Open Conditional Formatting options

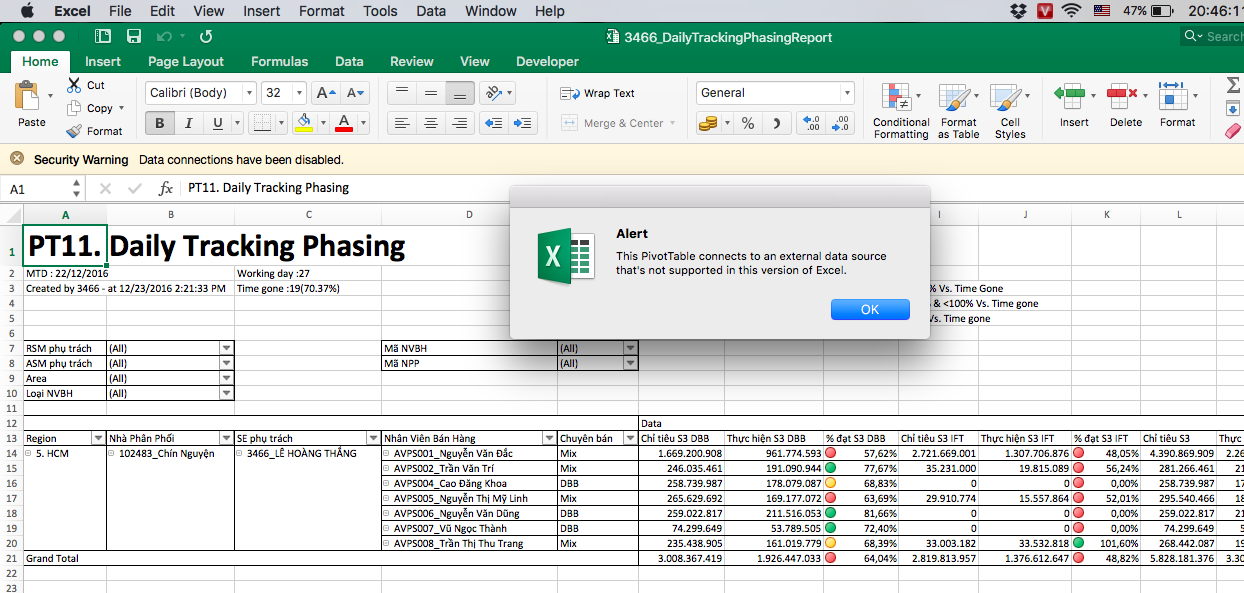click(900, 109)
